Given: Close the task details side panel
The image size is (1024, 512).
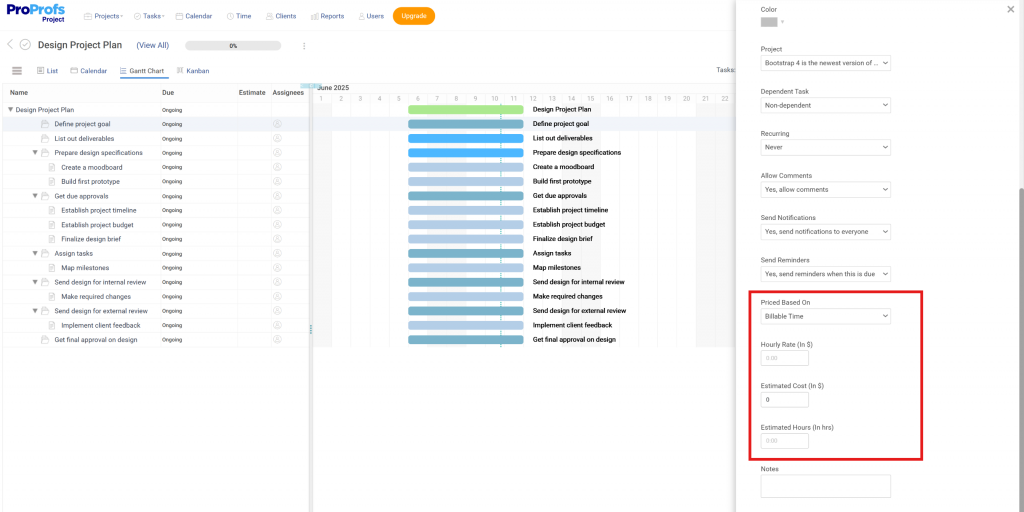Looking at the screenshot, I should (x=1011, y=9).
